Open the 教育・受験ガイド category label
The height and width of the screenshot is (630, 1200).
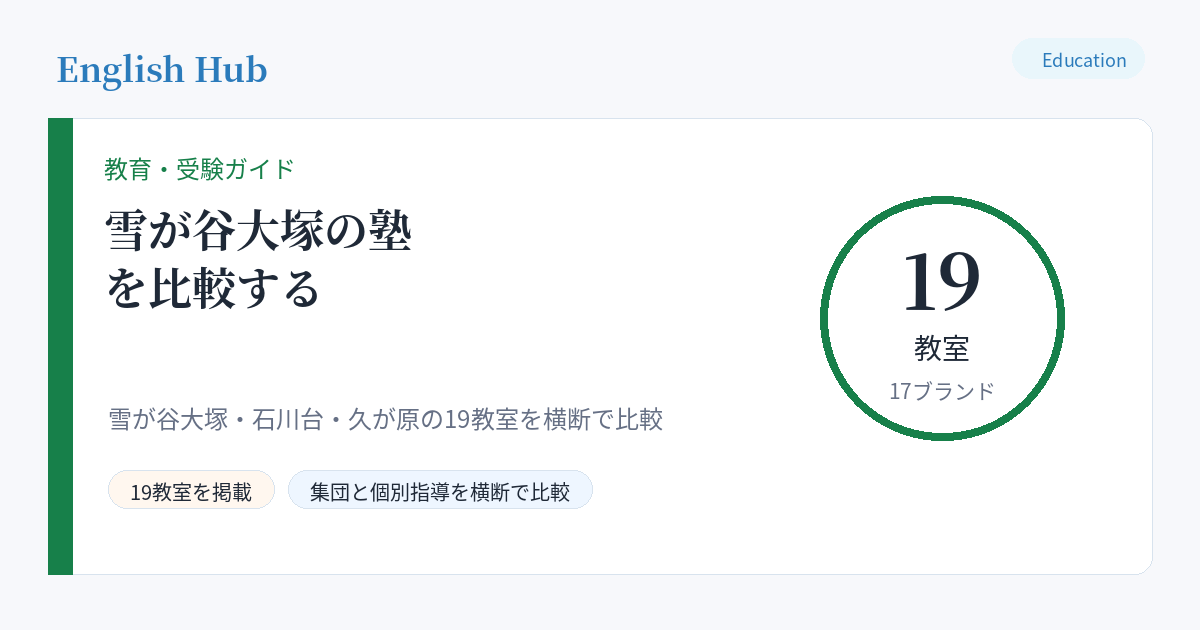[200, 169]
